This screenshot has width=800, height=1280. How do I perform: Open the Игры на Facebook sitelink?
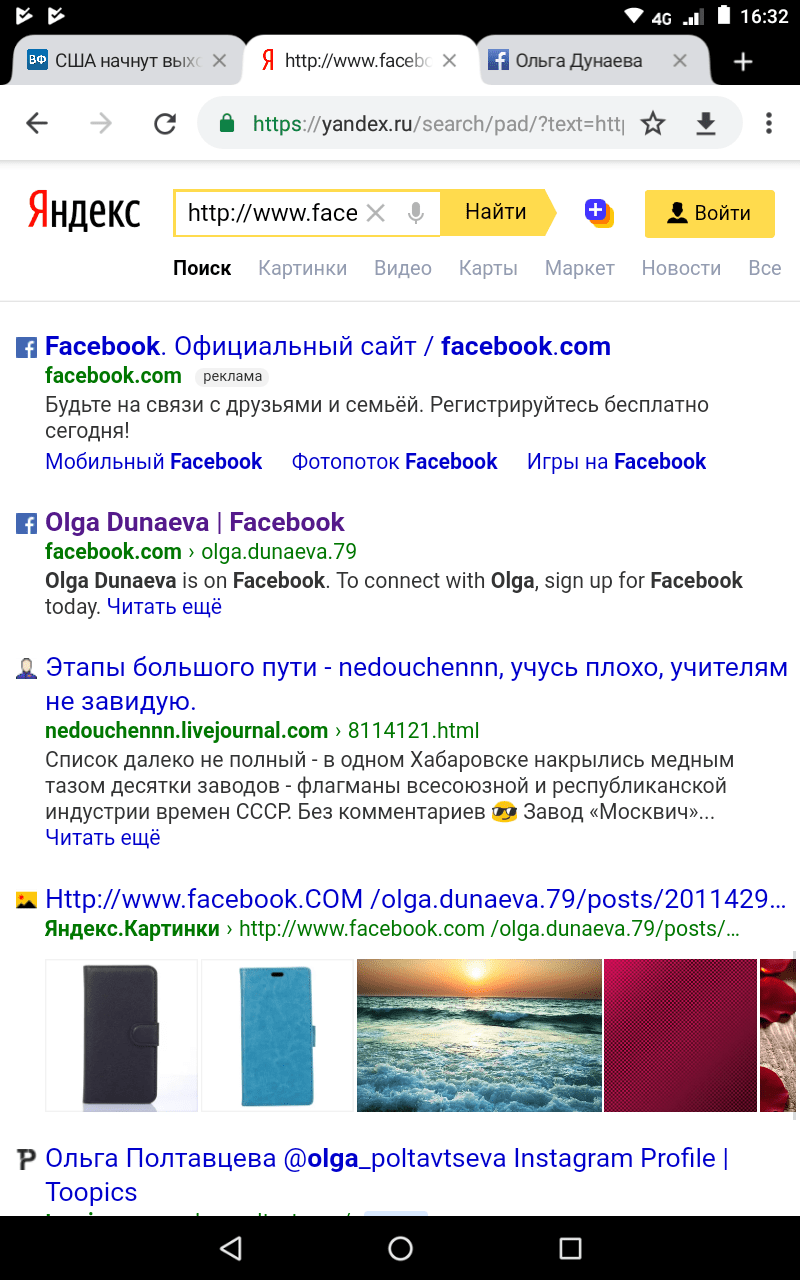[x=616, y=461]
